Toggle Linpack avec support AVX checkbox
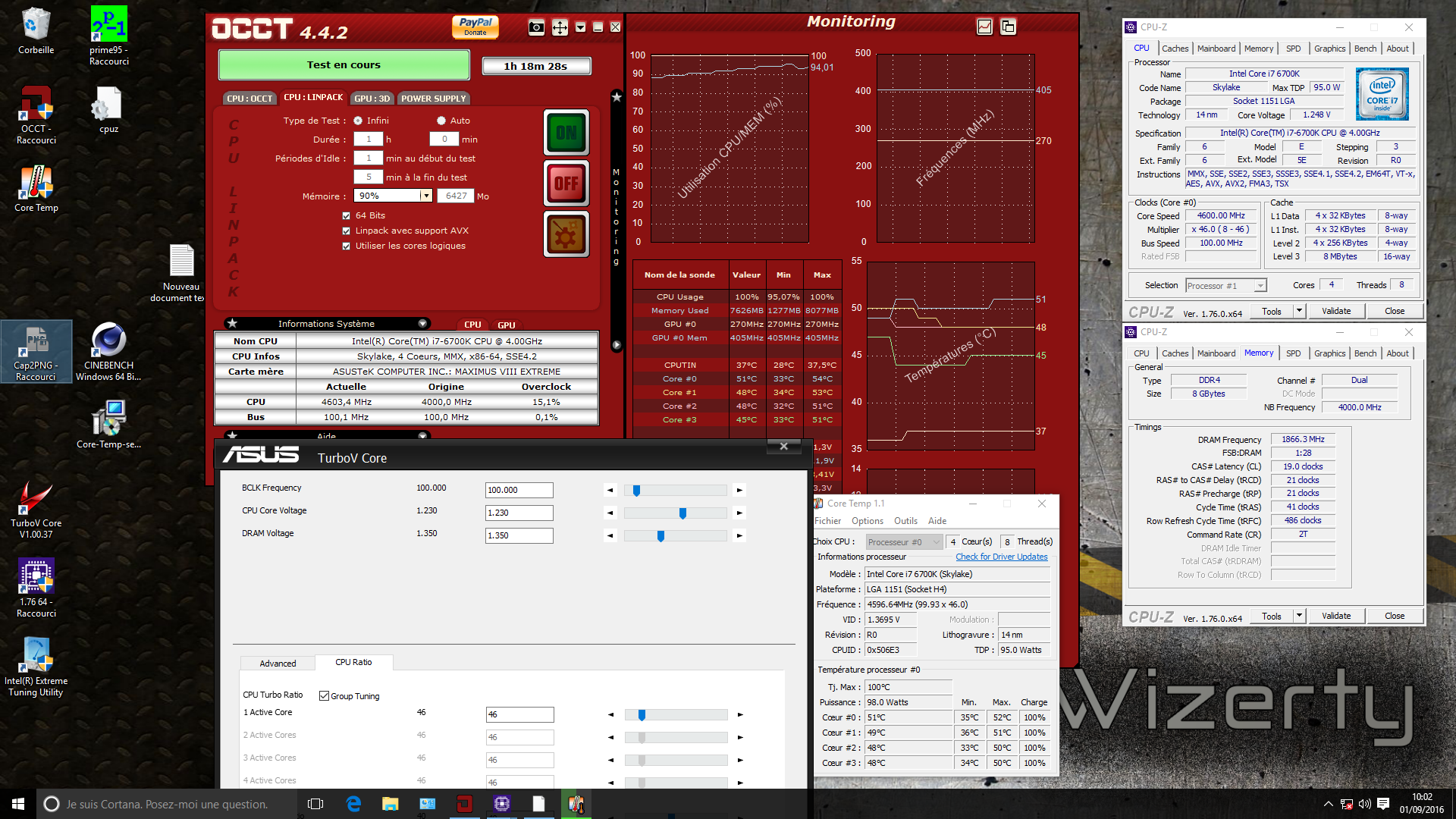Image resolution: width=1456 pixels, height=819 pixels. click(347, 231)
